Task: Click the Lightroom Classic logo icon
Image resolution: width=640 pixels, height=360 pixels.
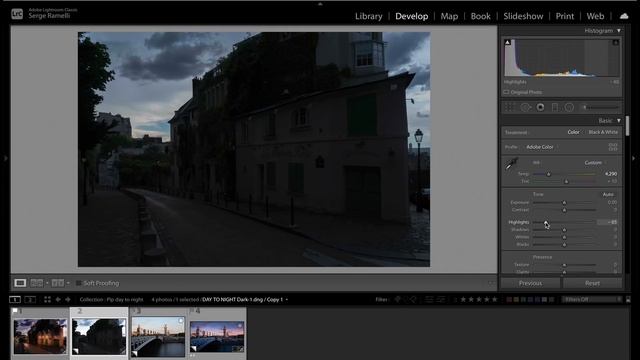Action: click(x=17, y=14)
